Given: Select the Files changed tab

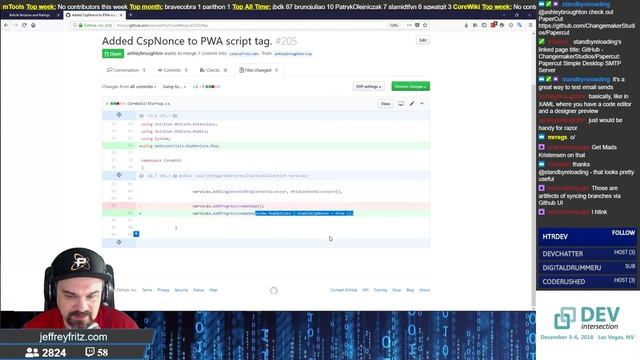Looking at the screenshot, I should [x=259, y=70].
